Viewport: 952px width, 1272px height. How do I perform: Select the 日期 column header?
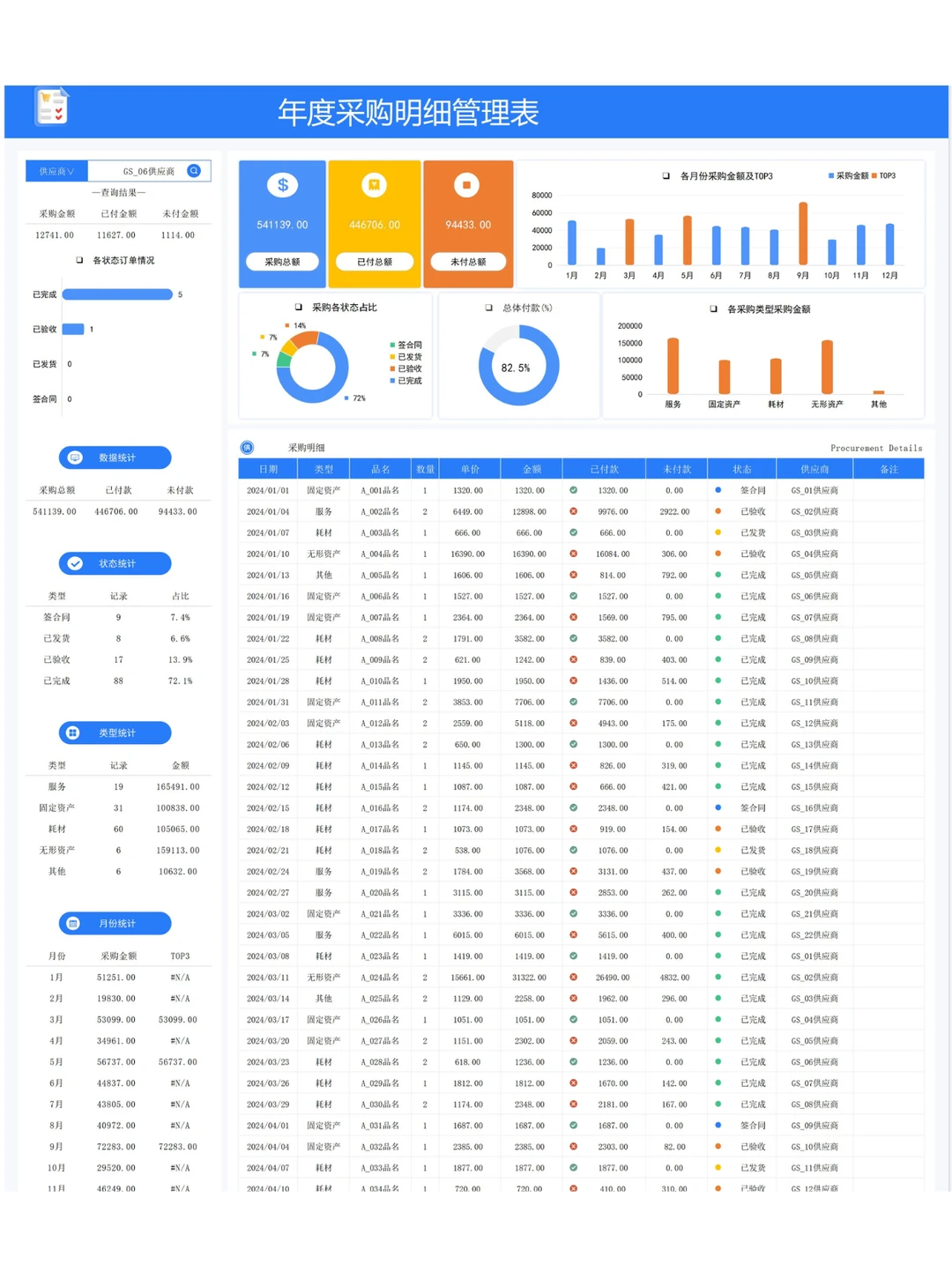coord(268,469)
